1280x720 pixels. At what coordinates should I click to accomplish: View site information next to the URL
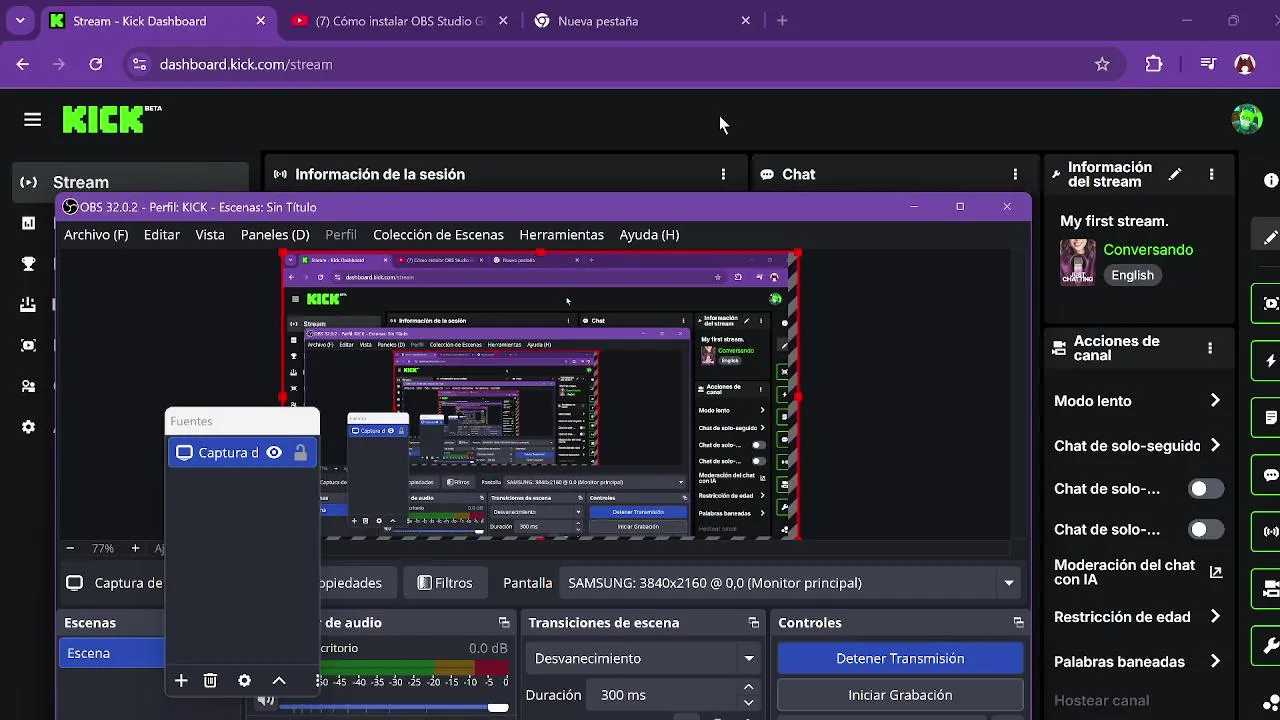[139, 64]
